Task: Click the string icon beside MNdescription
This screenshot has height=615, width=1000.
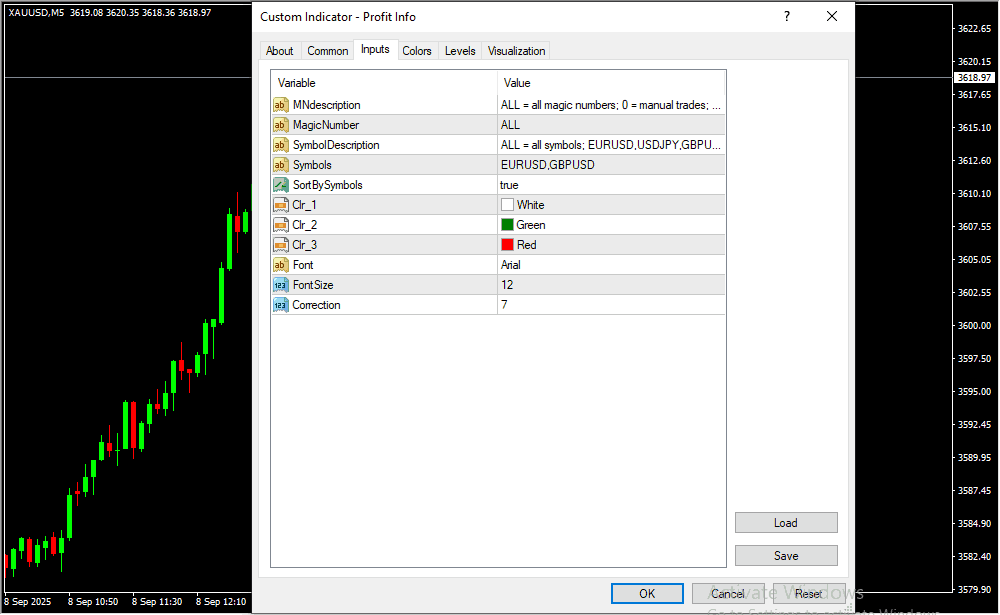Action: click(281, 105)
